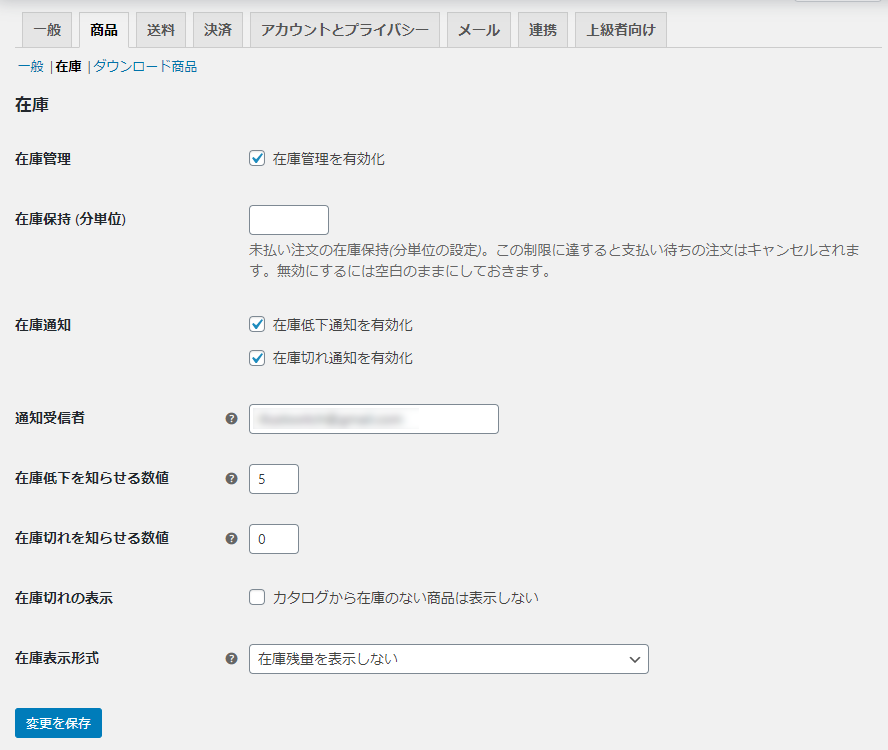The image size is (888, 750).
Task: Go to ダウンロード商品 sub-section
Action: point(145,66)
